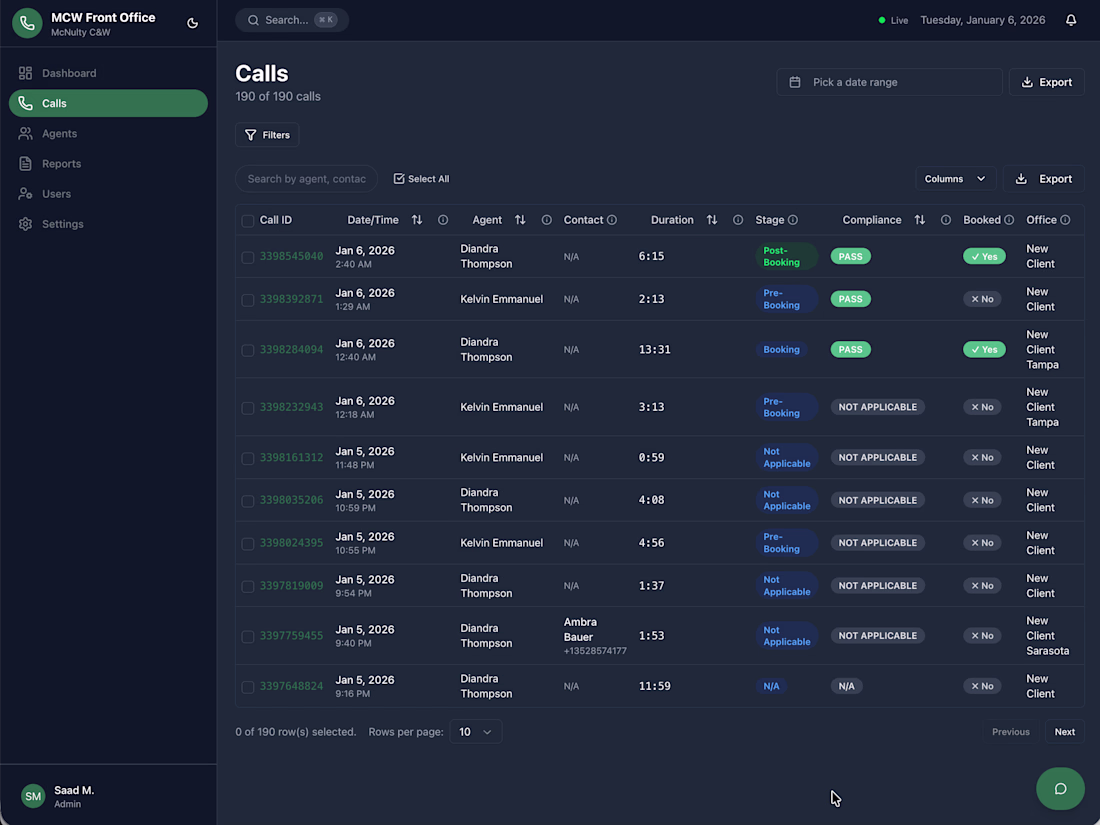The image size is (1100, 825).
Task: Focus the global Search field
Action: (292, 20)
